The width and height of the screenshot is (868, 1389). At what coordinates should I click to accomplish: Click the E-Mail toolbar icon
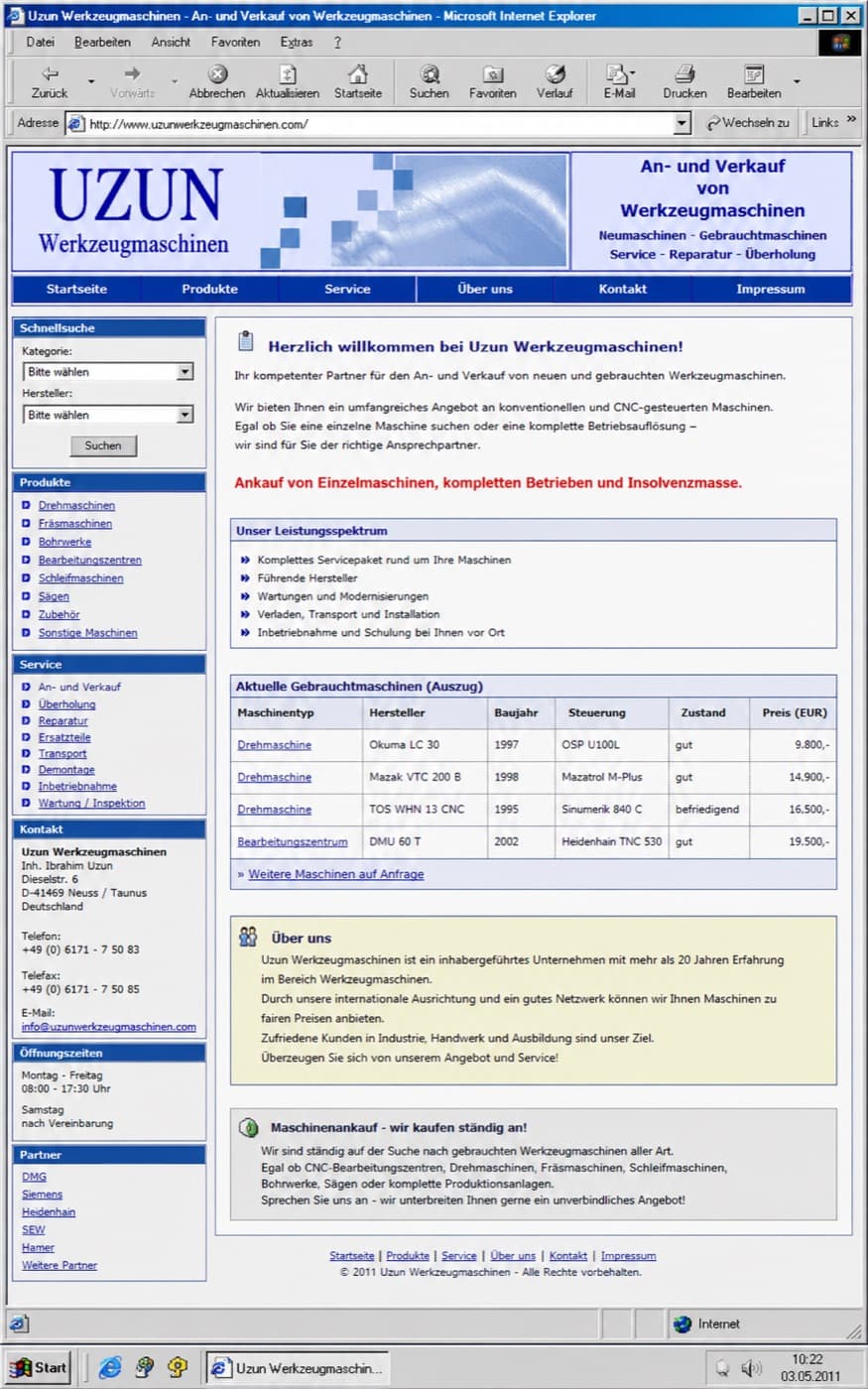coord(619,73)
